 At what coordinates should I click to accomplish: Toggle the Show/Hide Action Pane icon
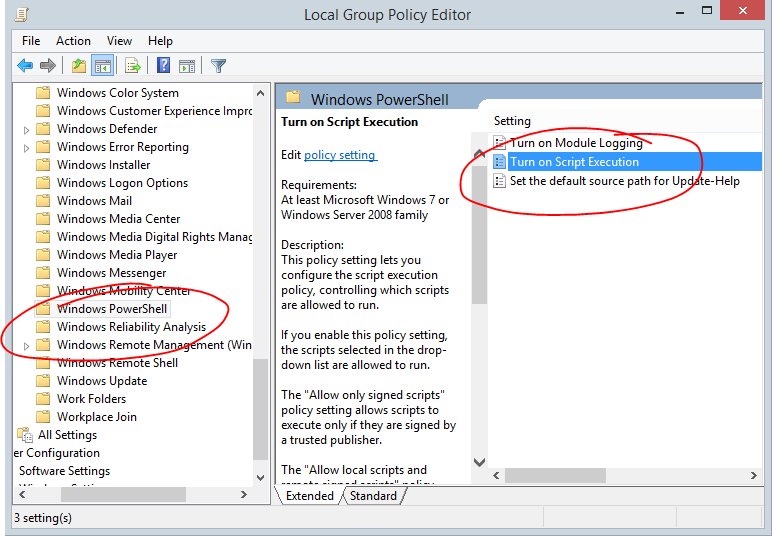[187, 65]
